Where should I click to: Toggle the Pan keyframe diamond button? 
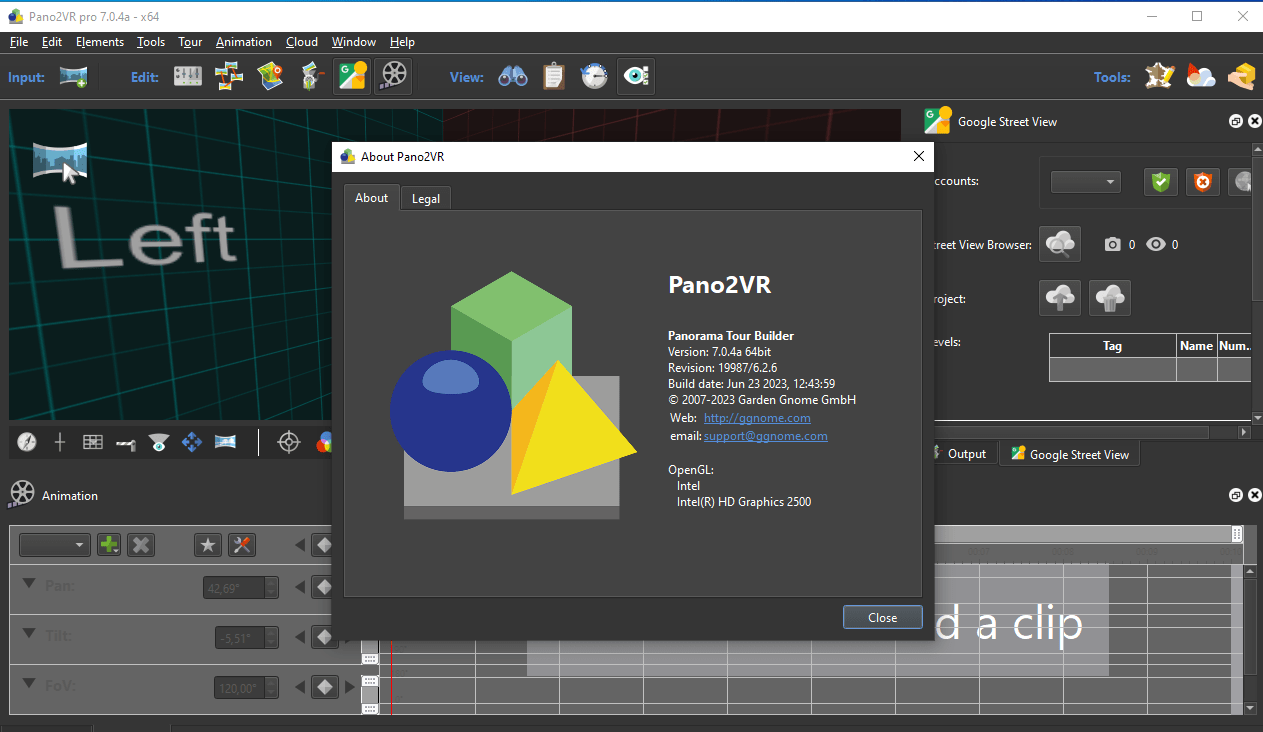[x=324, y=587]
